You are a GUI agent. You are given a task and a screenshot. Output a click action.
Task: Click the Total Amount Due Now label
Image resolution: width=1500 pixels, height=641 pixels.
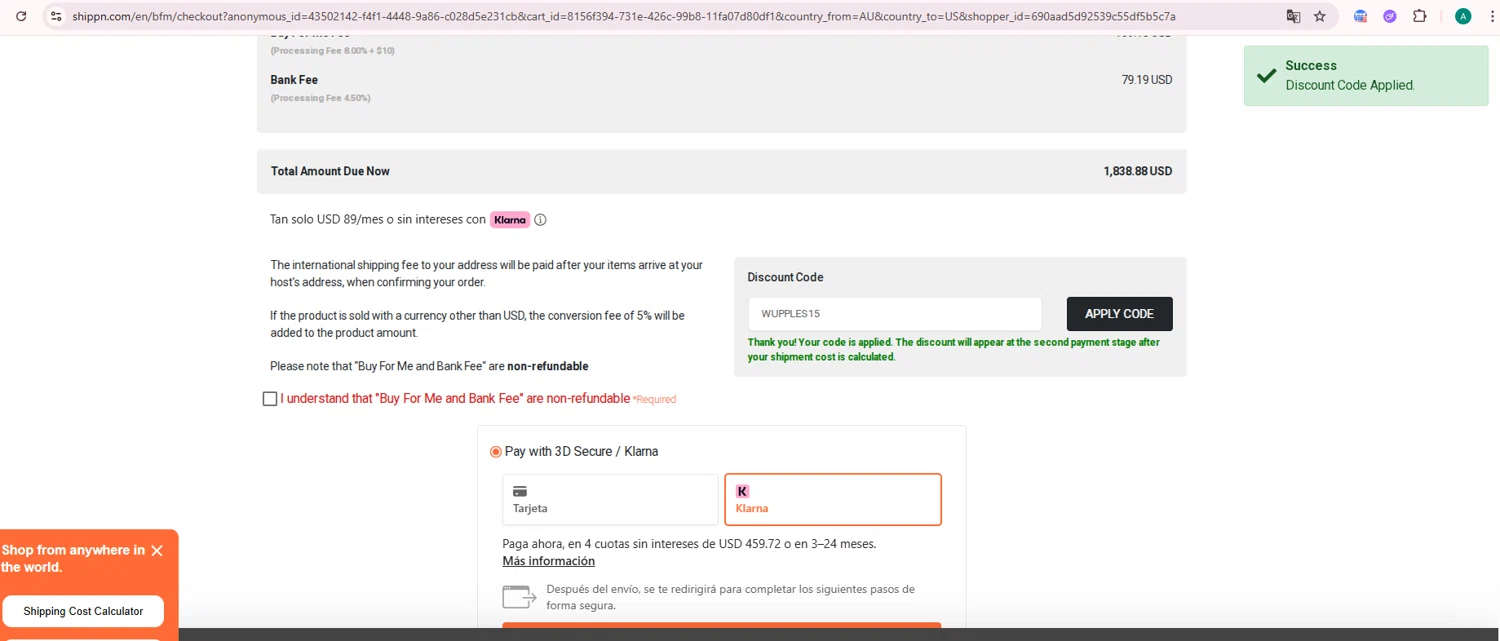pos(330,171)
